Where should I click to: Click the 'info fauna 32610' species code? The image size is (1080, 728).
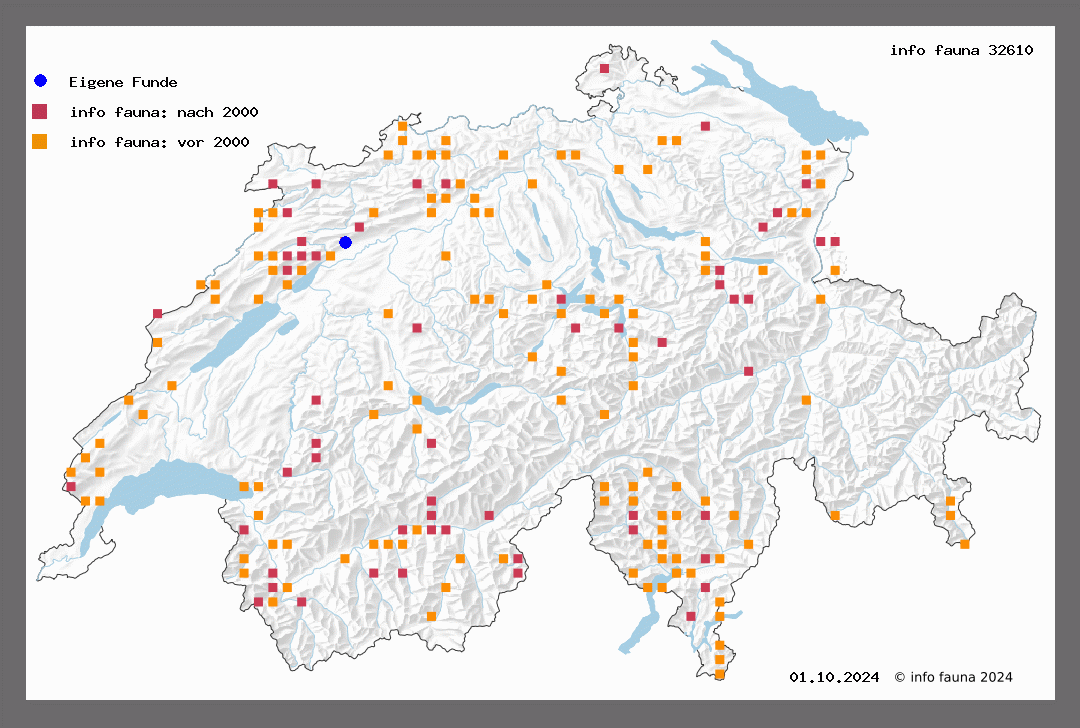961,50
